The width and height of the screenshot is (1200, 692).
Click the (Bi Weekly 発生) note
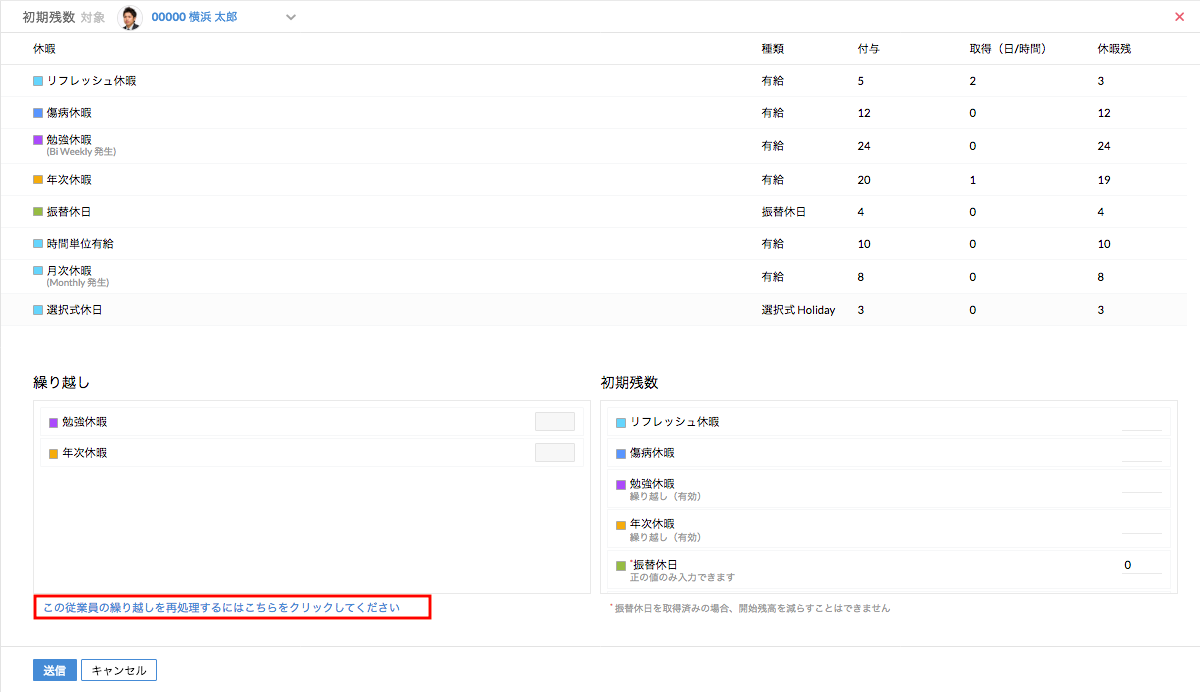click(81, 152)
